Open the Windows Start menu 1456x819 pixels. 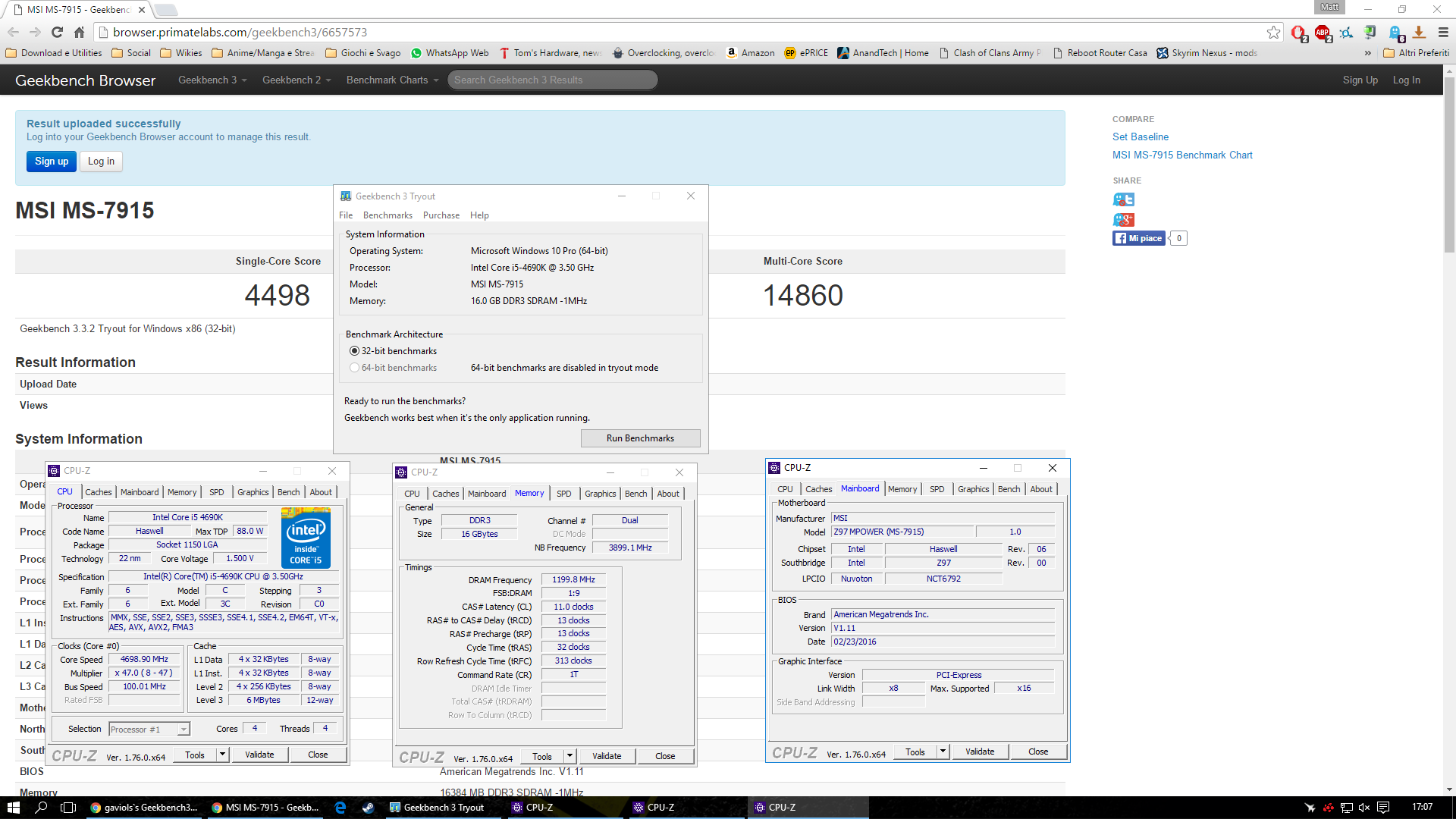(13, 808)
